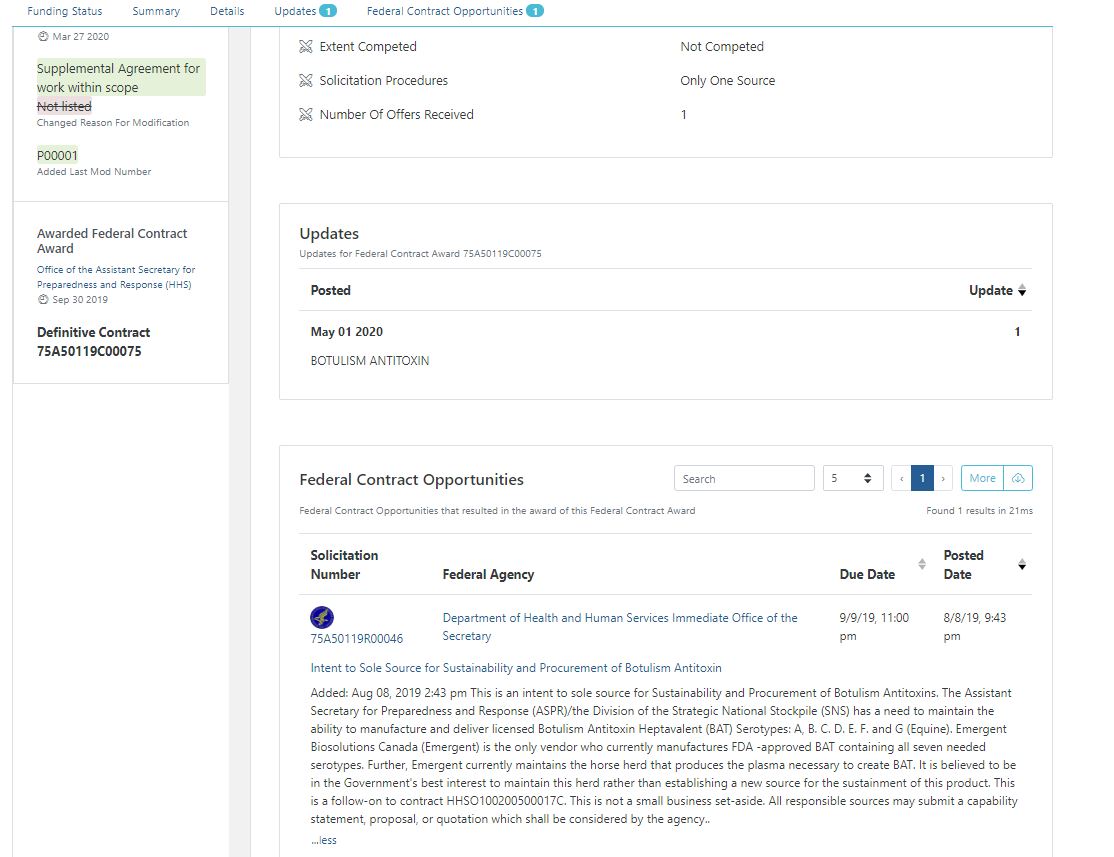Go to the previous results page arrow

901,478
